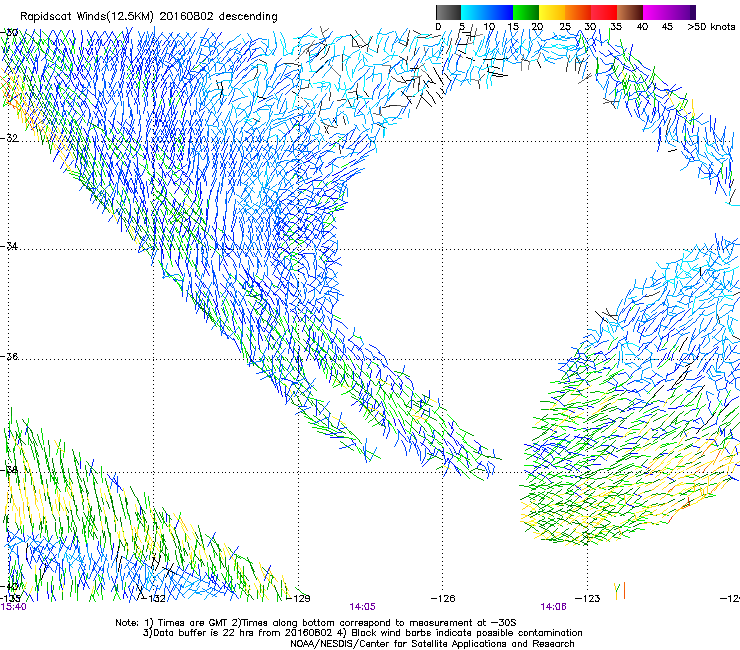The height and width of the screenshot is (650, 740).
Task: Click the legend label "25" under the color bar
Action: pyautogui.click(x=565, y=27)
